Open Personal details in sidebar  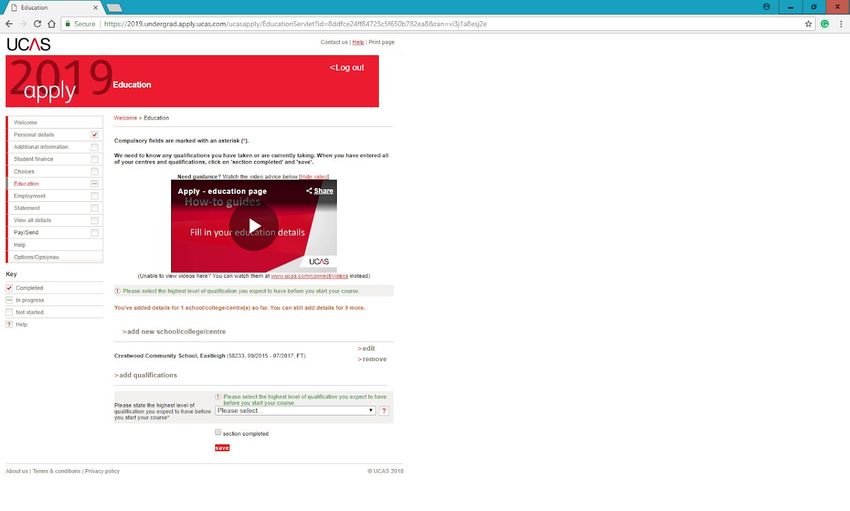34,134
